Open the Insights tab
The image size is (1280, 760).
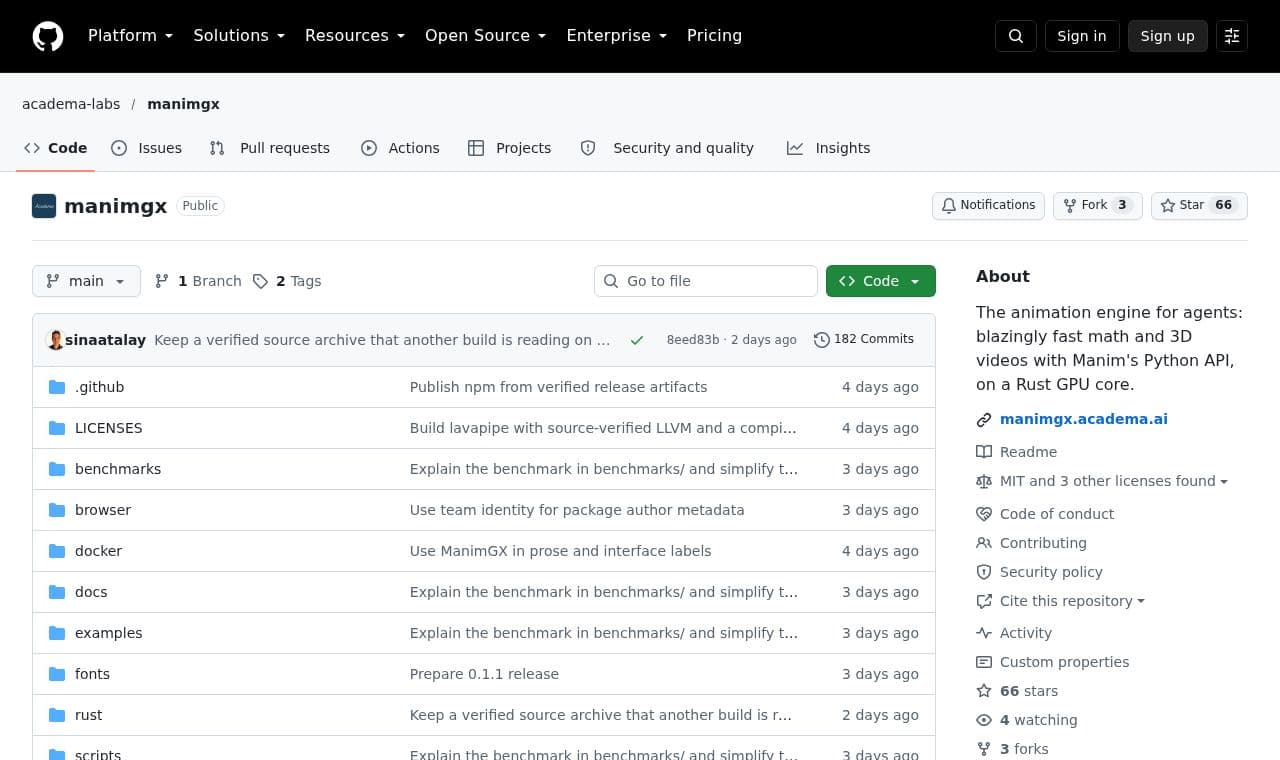pos(829,148)
